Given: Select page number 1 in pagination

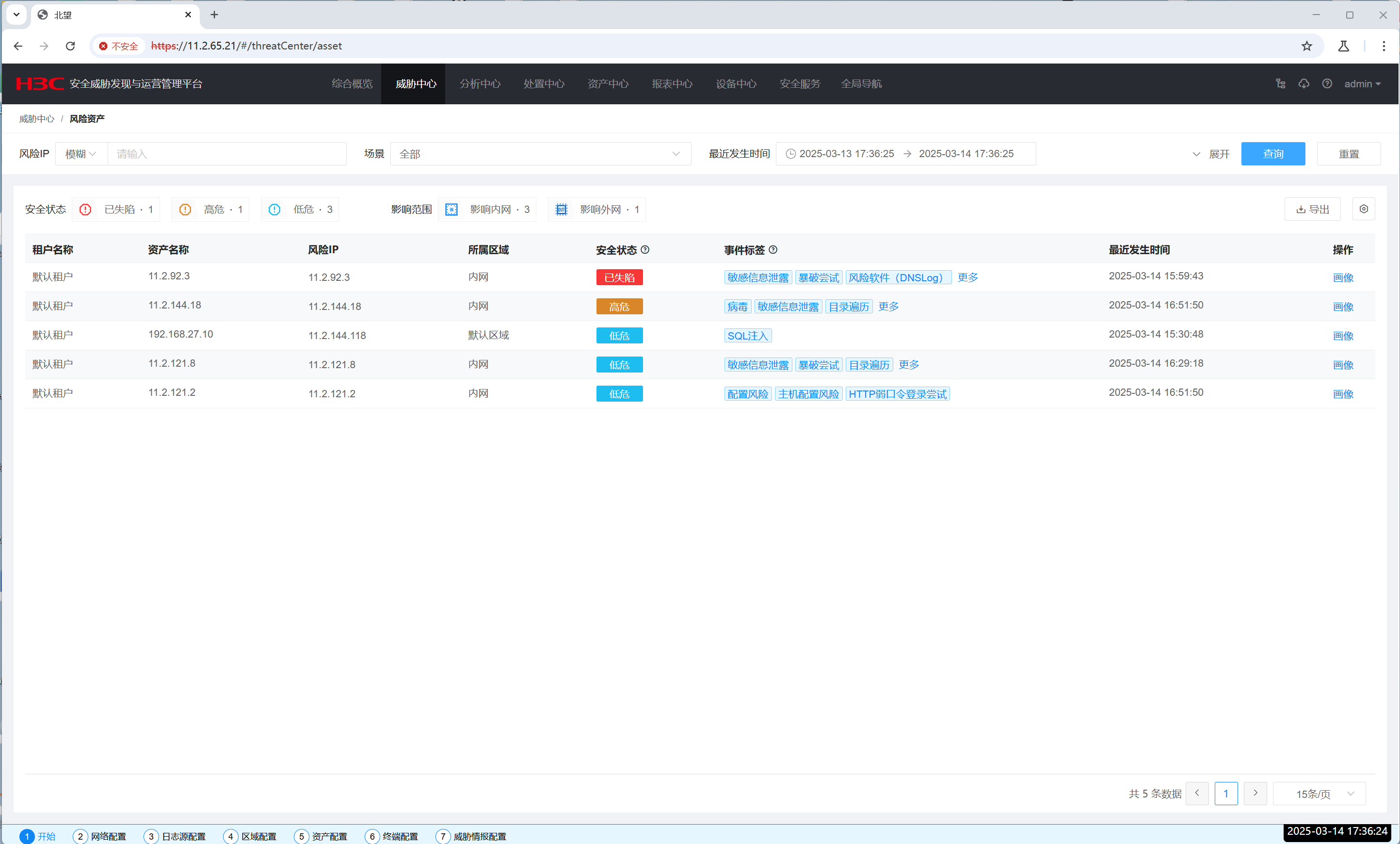Looking at the screenshot, I should 1225,794.
